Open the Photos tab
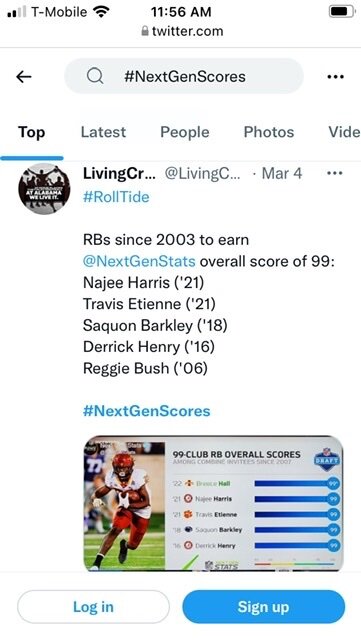 [269, 132]
